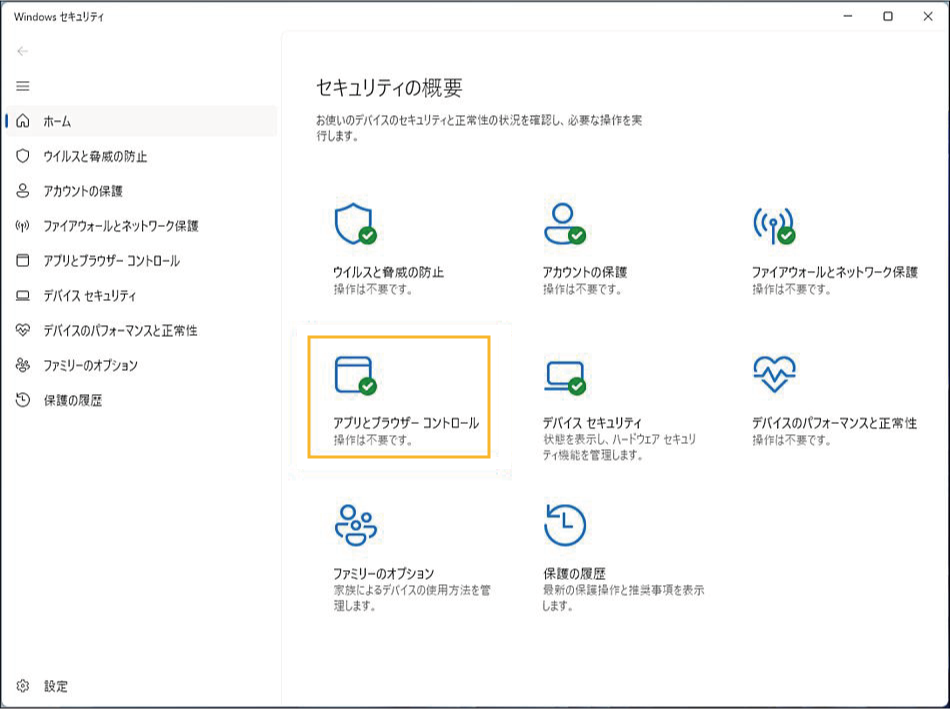Expand the hamburger navigation menu
Image resolution: width=950 pixels, height=709 pixels.
23,86
